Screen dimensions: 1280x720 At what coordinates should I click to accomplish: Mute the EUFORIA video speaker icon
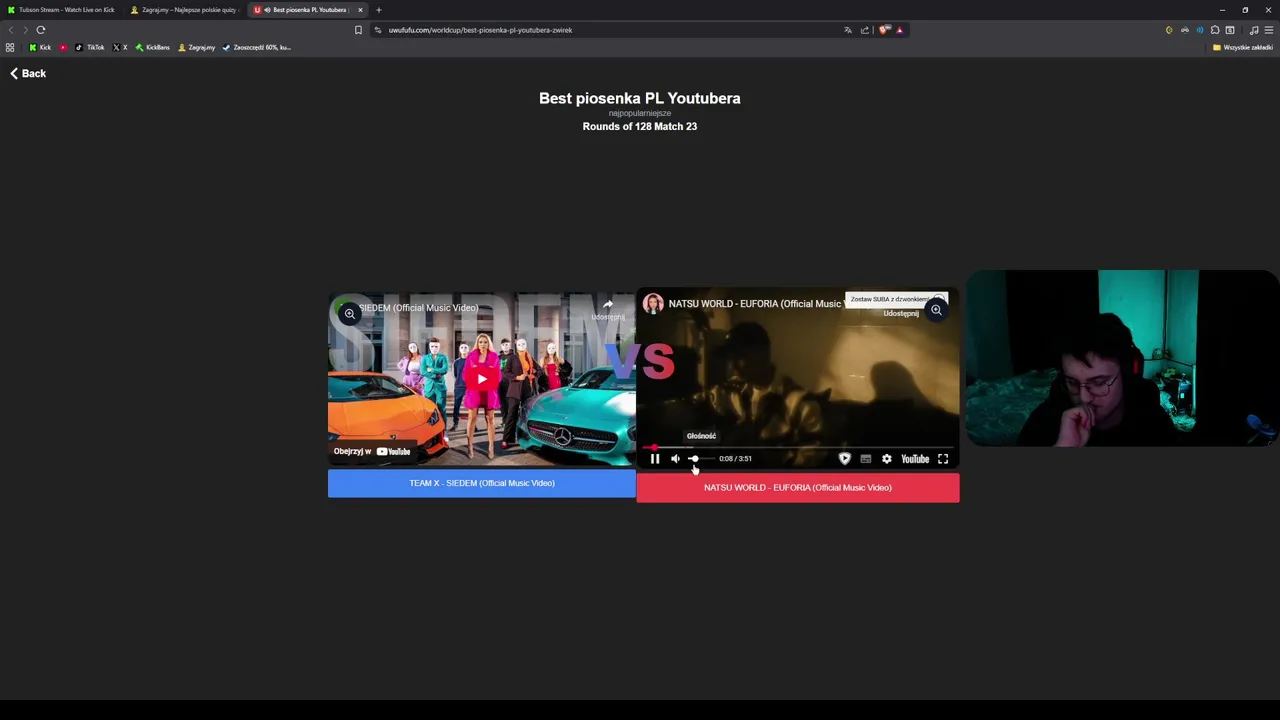(x=675, y=459)
